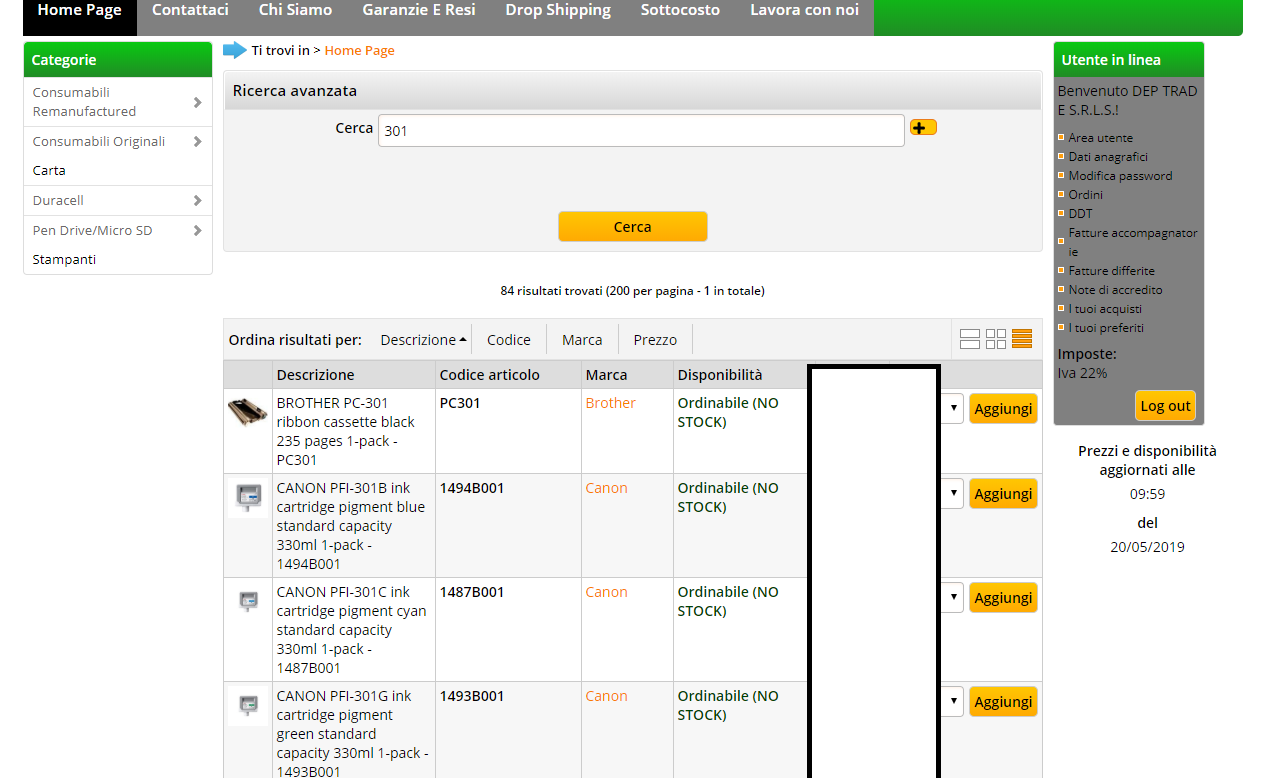
Task: Open the Carta category
Action: 49,171
